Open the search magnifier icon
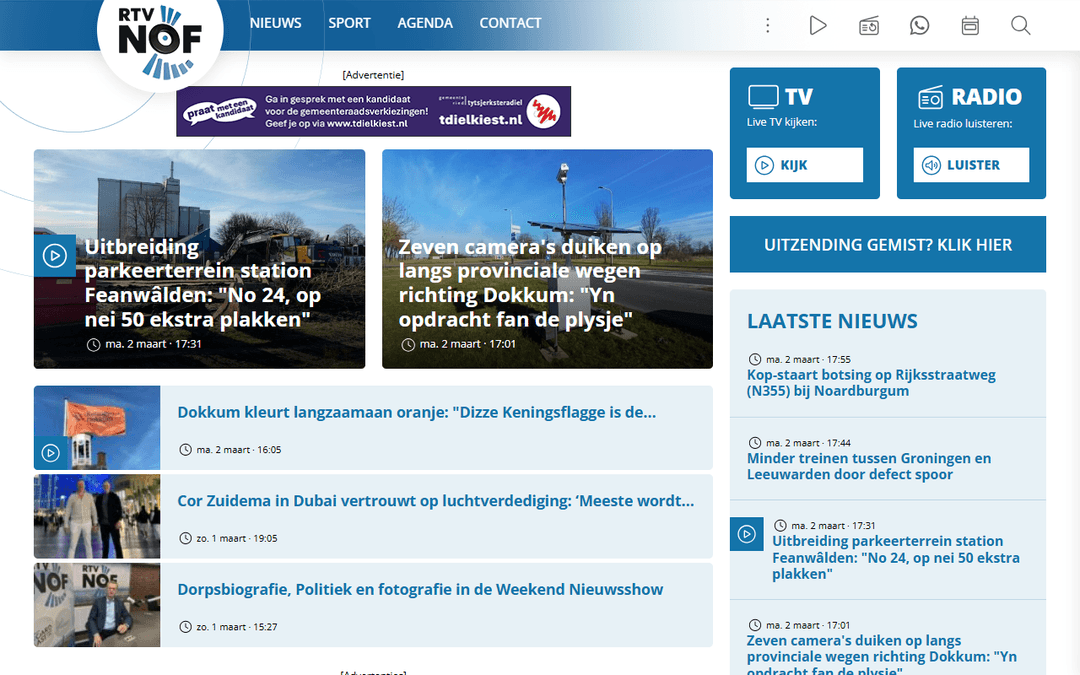Image resolution: width=1080 pixels, height=675 pixels. [1020, 25]
